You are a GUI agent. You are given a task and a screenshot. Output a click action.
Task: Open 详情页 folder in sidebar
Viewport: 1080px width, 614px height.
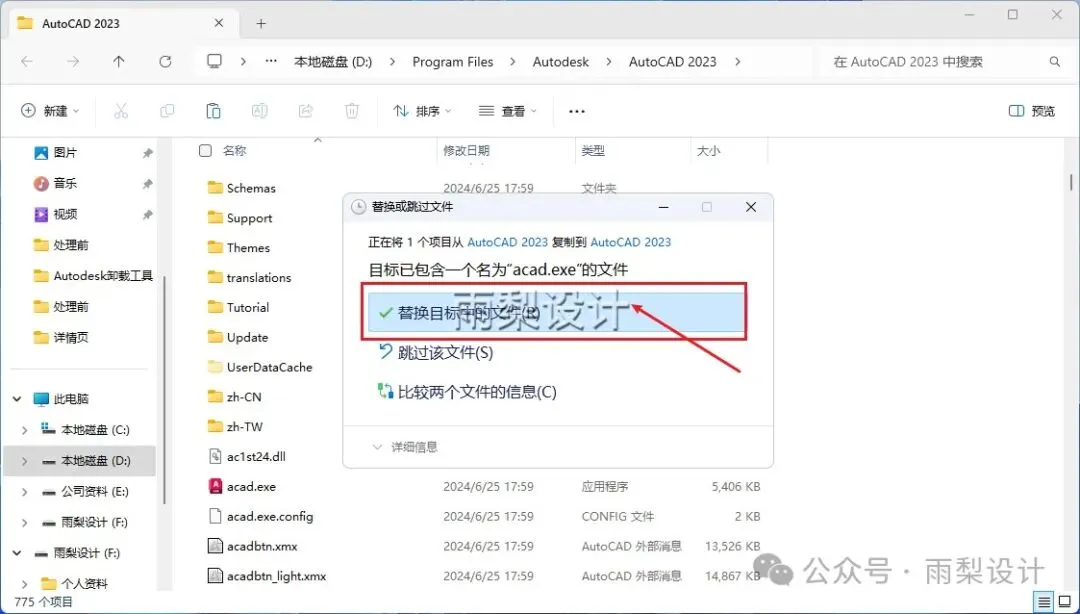point(61,337)
